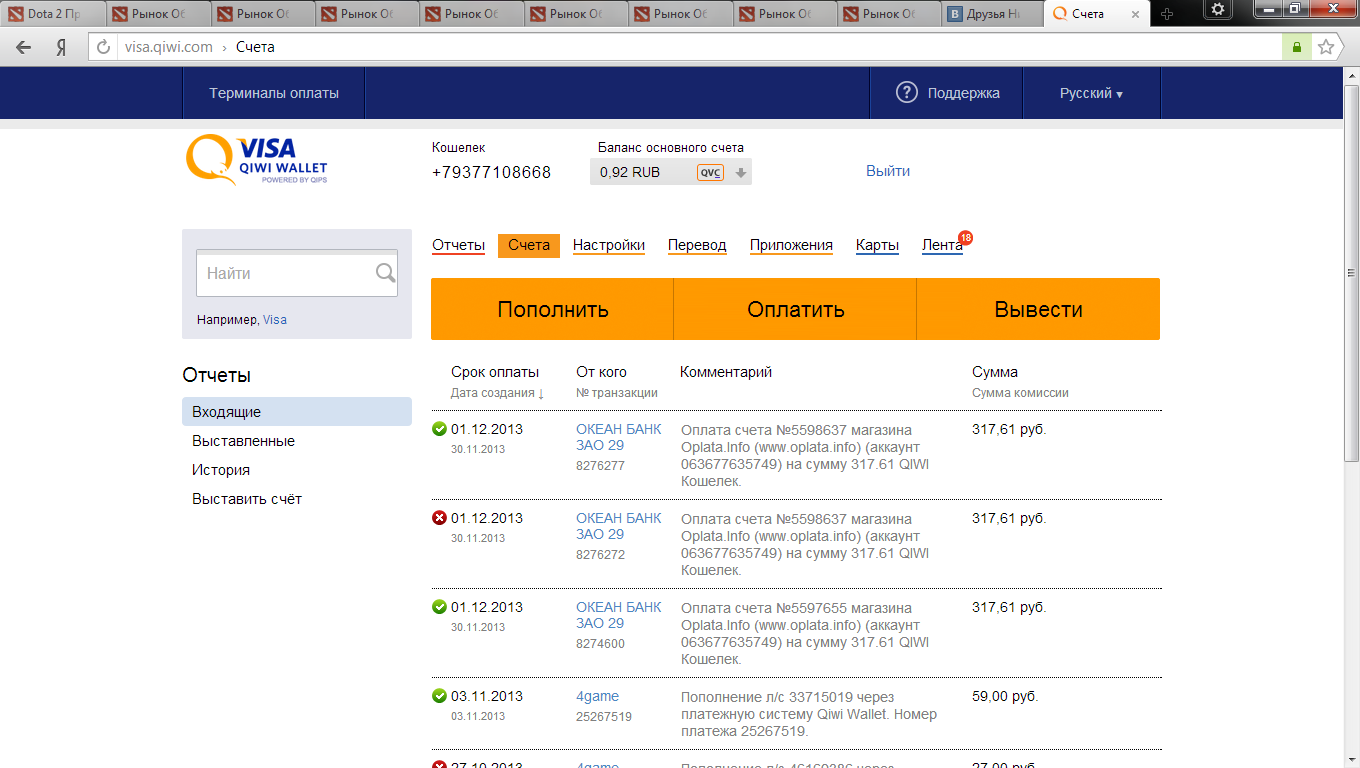Click the Yandex "Я" home button
Screen dimensions: 1360x768
point(61,47)
